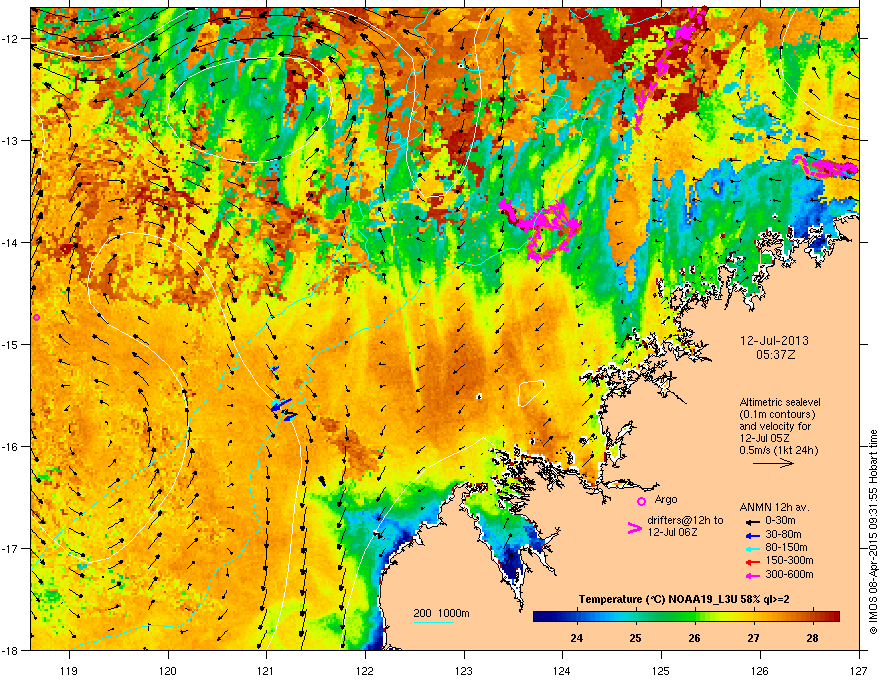Click the '150-300m' depth label
Image resolution: width=880 pixels, height=680 pixels.
789,560
